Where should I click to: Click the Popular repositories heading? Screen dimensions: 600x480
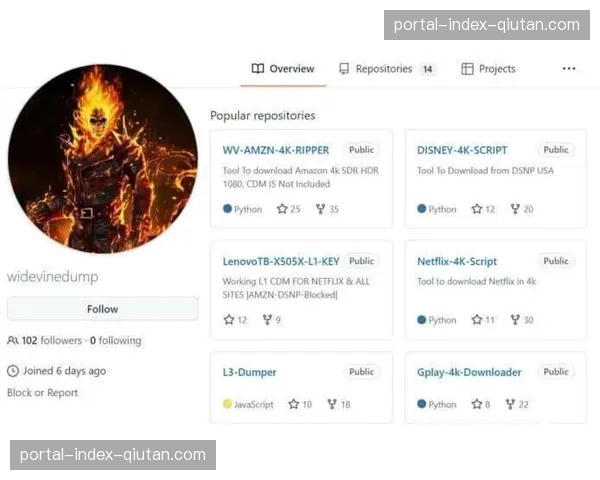coord(262,116)
